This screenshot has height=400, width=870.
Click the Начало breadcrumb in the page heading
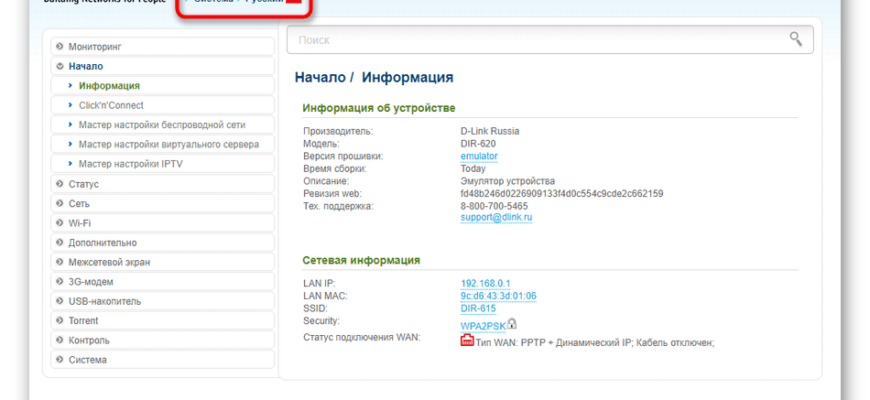320,77
